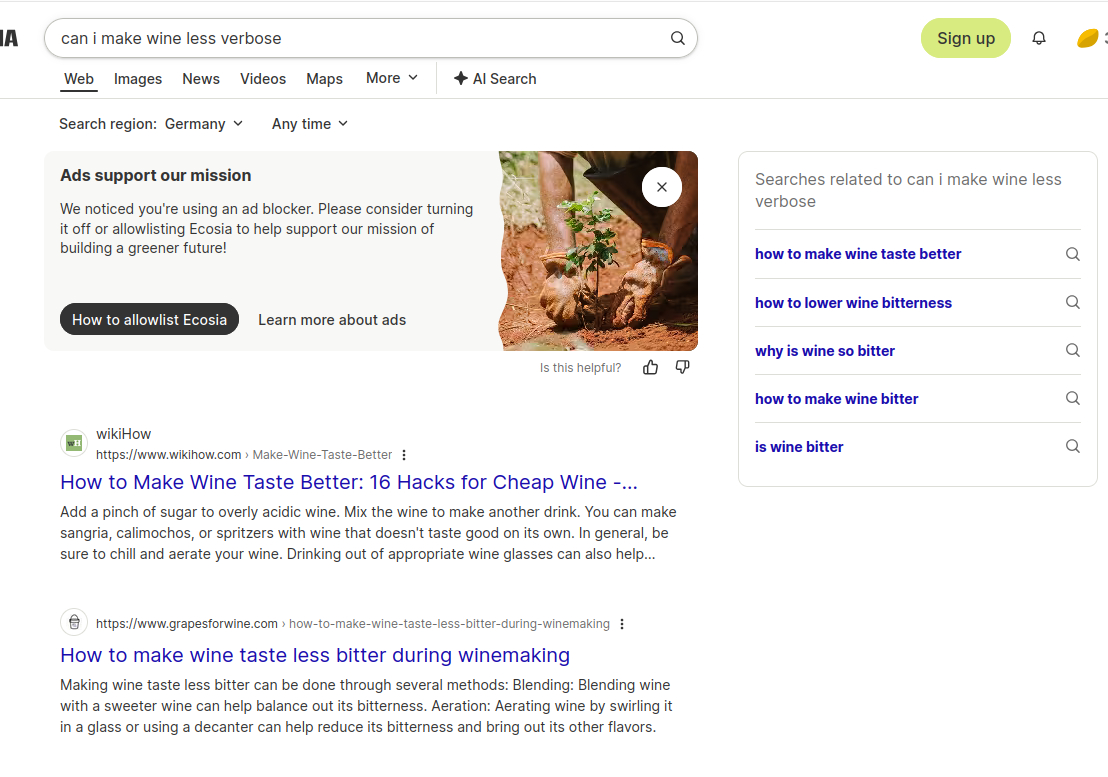Open notifications bell icon

click(x=1039, y=38)
